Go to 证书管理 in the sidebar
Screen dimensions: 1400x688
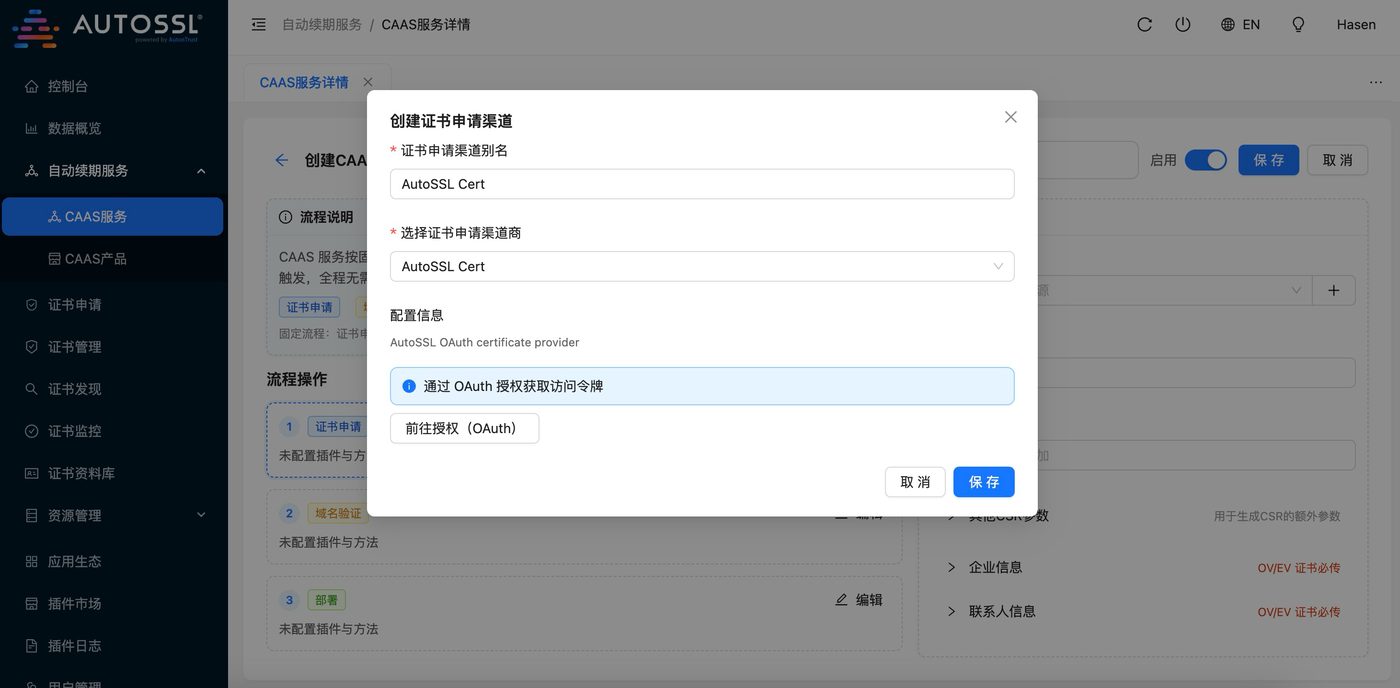[114, 346]
